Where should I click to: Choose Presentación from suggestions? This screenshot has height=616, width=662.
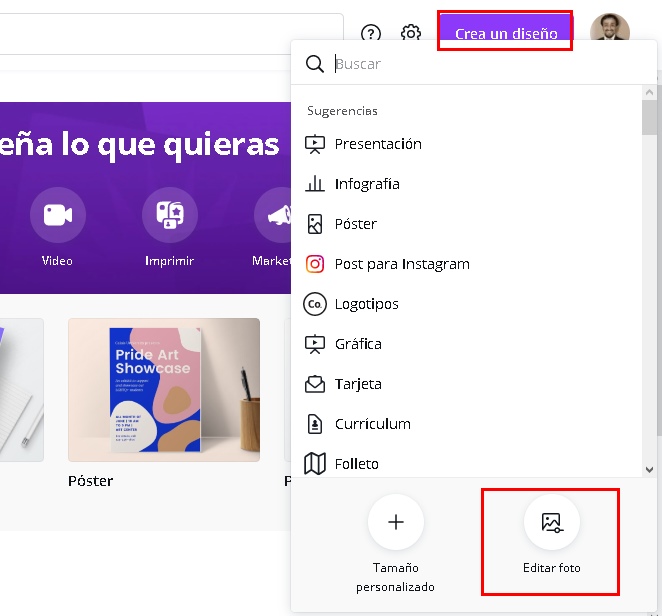(x=378, y=144)
